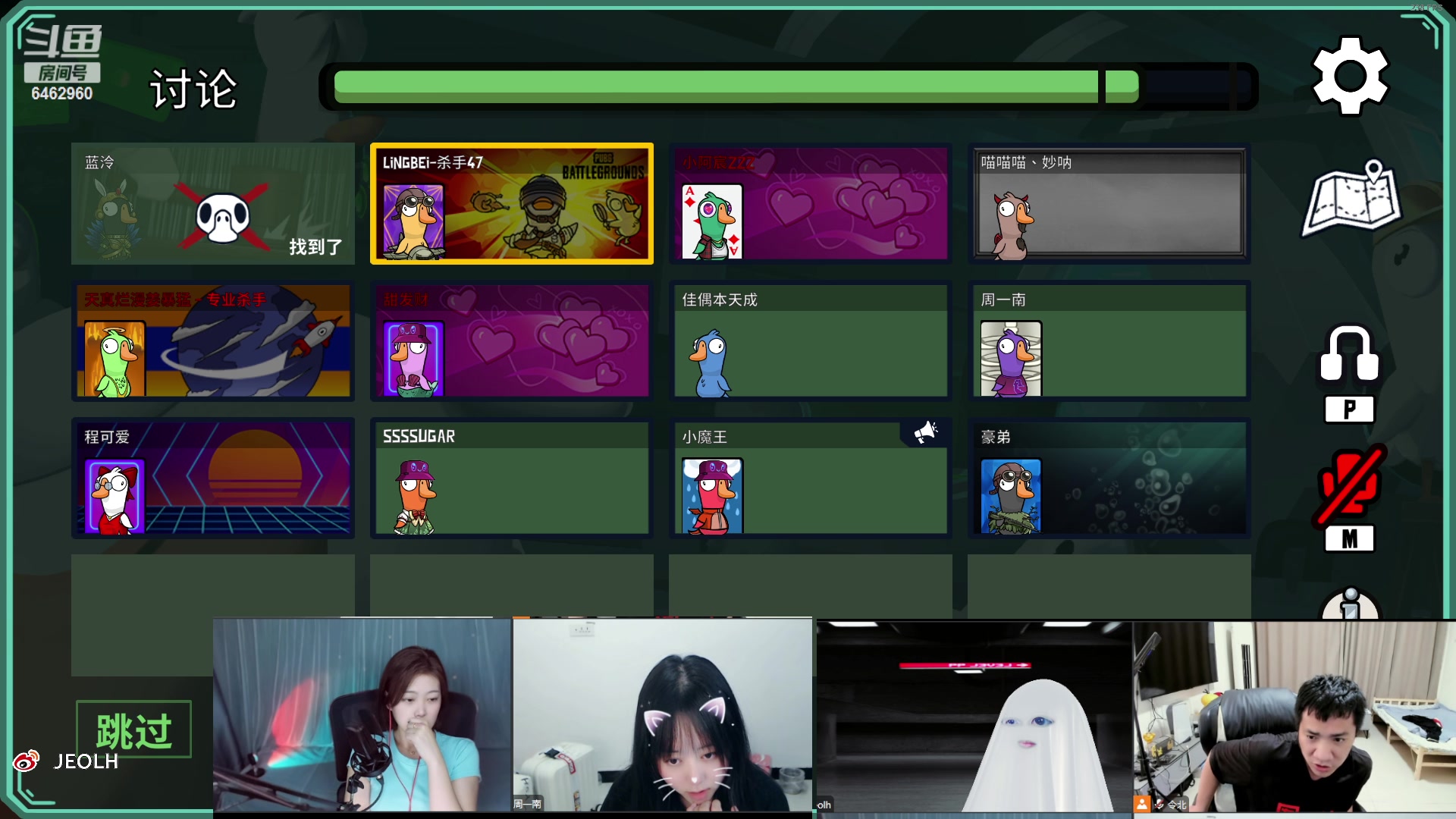
Task: Open the map icon
Action: 1353,198
